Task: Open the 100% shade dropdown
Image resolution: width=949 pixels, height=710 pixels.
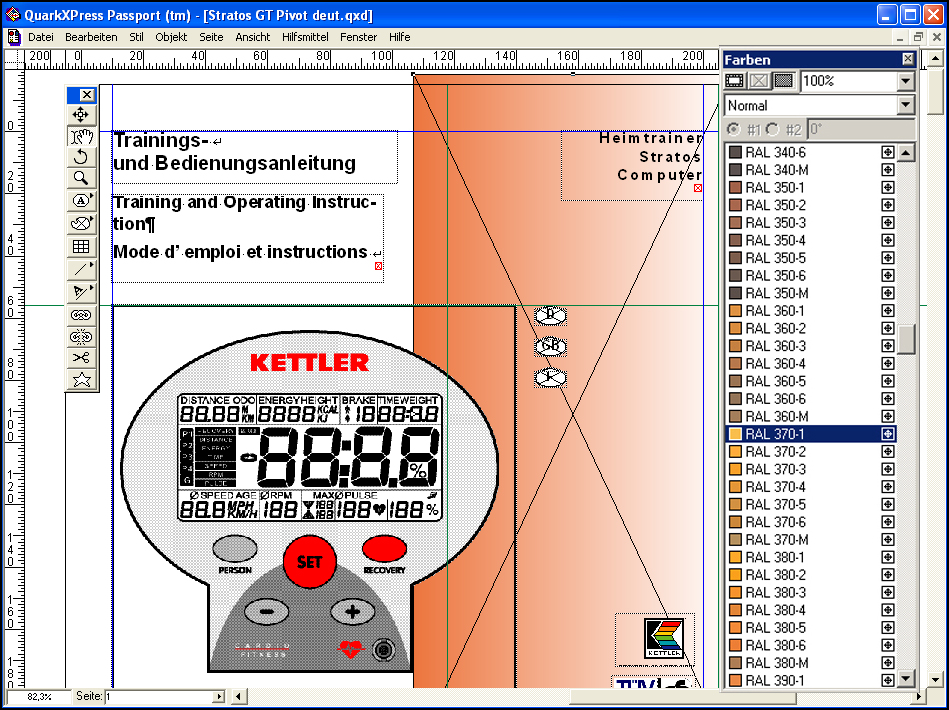Action: (x=905, y=81)
